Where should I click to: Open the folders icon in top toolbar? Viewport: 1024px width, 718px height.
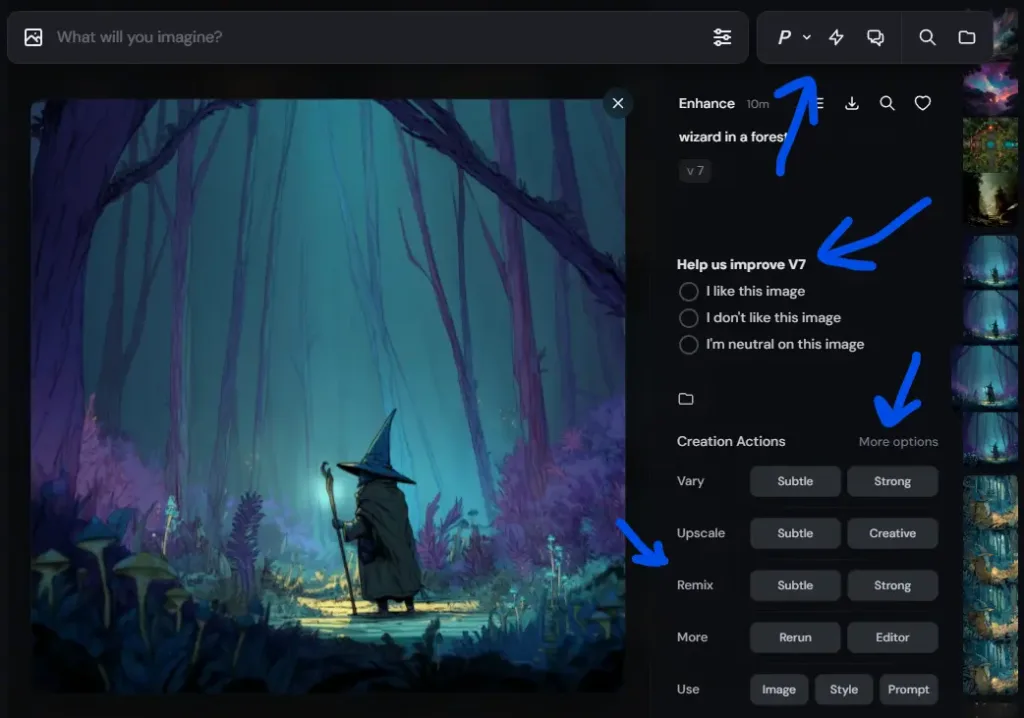point(967,37)
